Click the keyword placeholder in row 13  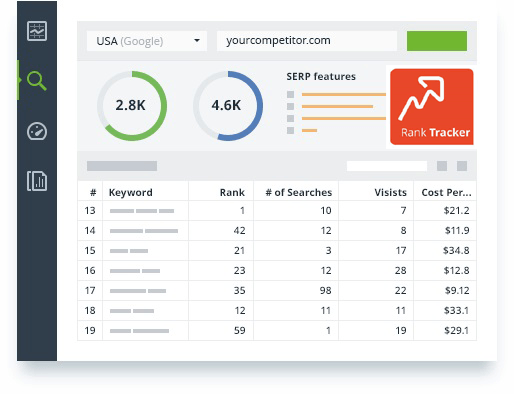point(142,211)
